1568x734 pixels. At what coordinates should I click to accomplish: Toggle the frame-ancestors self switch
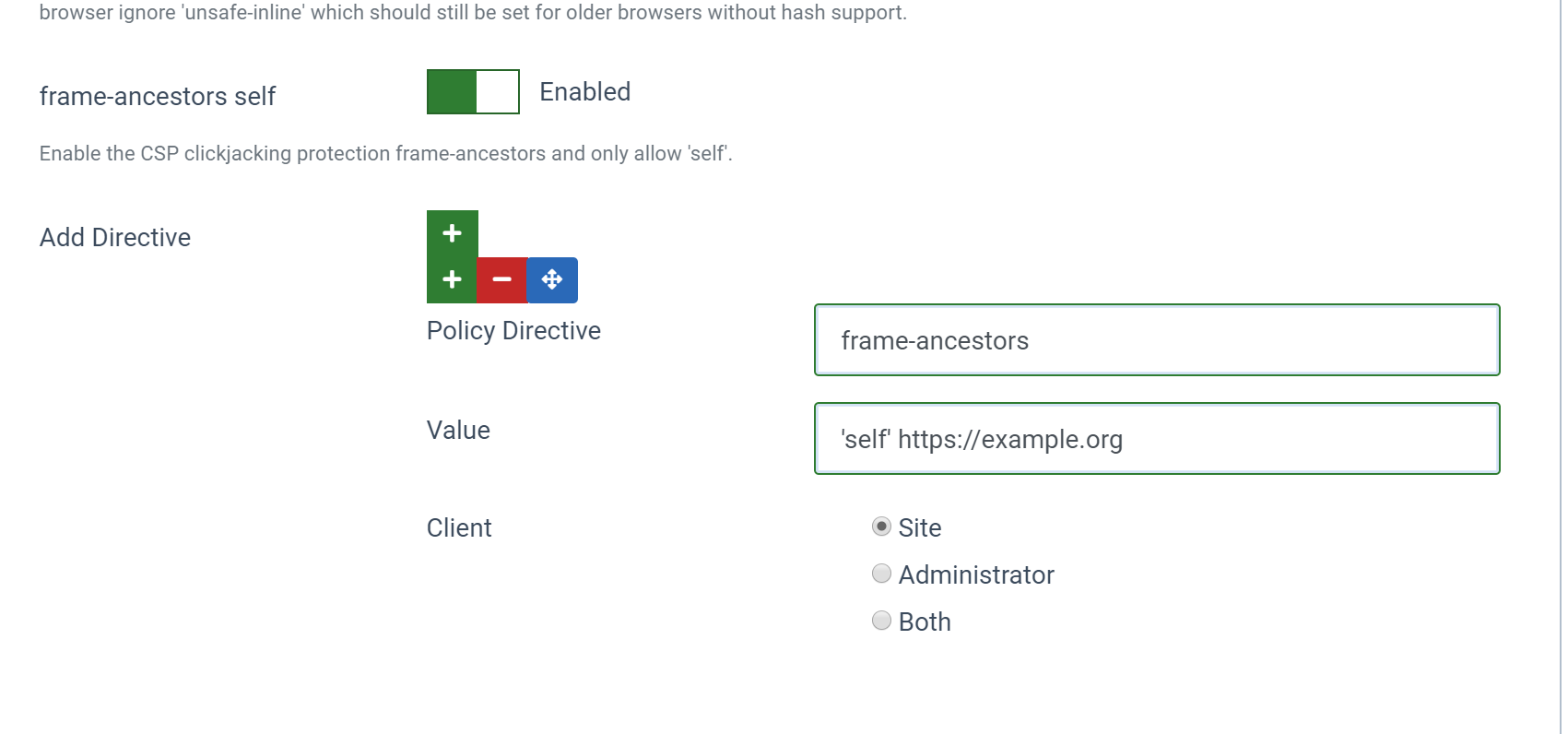click(x=473, y=92)
